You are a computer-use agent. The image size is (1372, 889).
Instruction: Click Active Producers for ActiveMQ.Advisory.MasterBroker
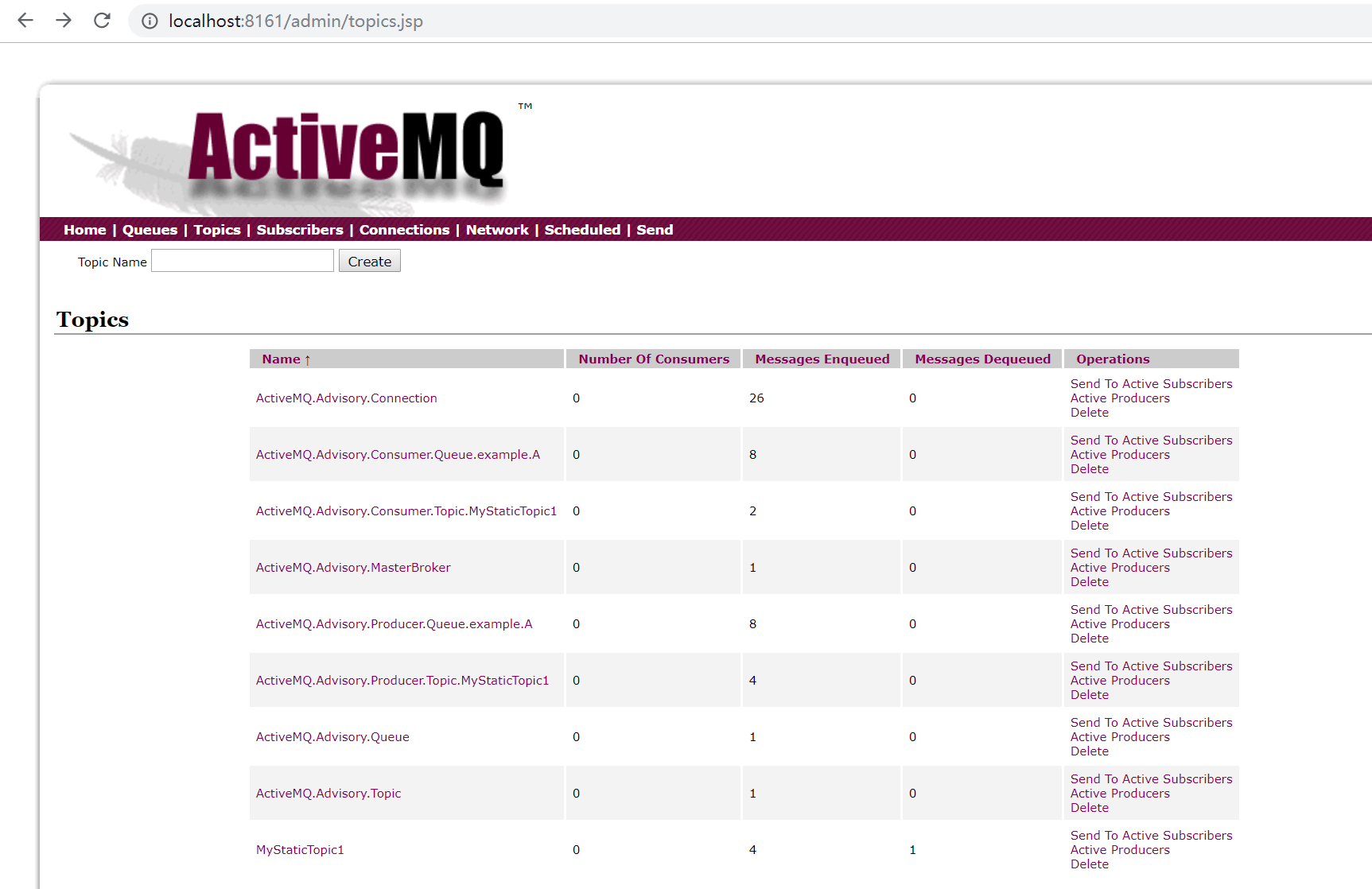[x=1120, y=568]
